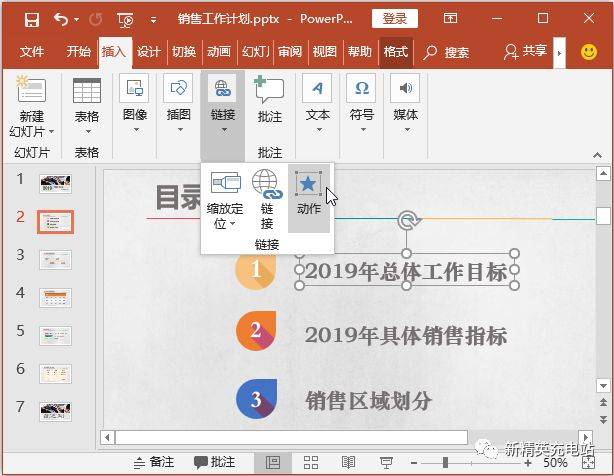The height and width of the screenshot is (476, 614).
Task: Switch to the 设计 tab
Action: 149,52
